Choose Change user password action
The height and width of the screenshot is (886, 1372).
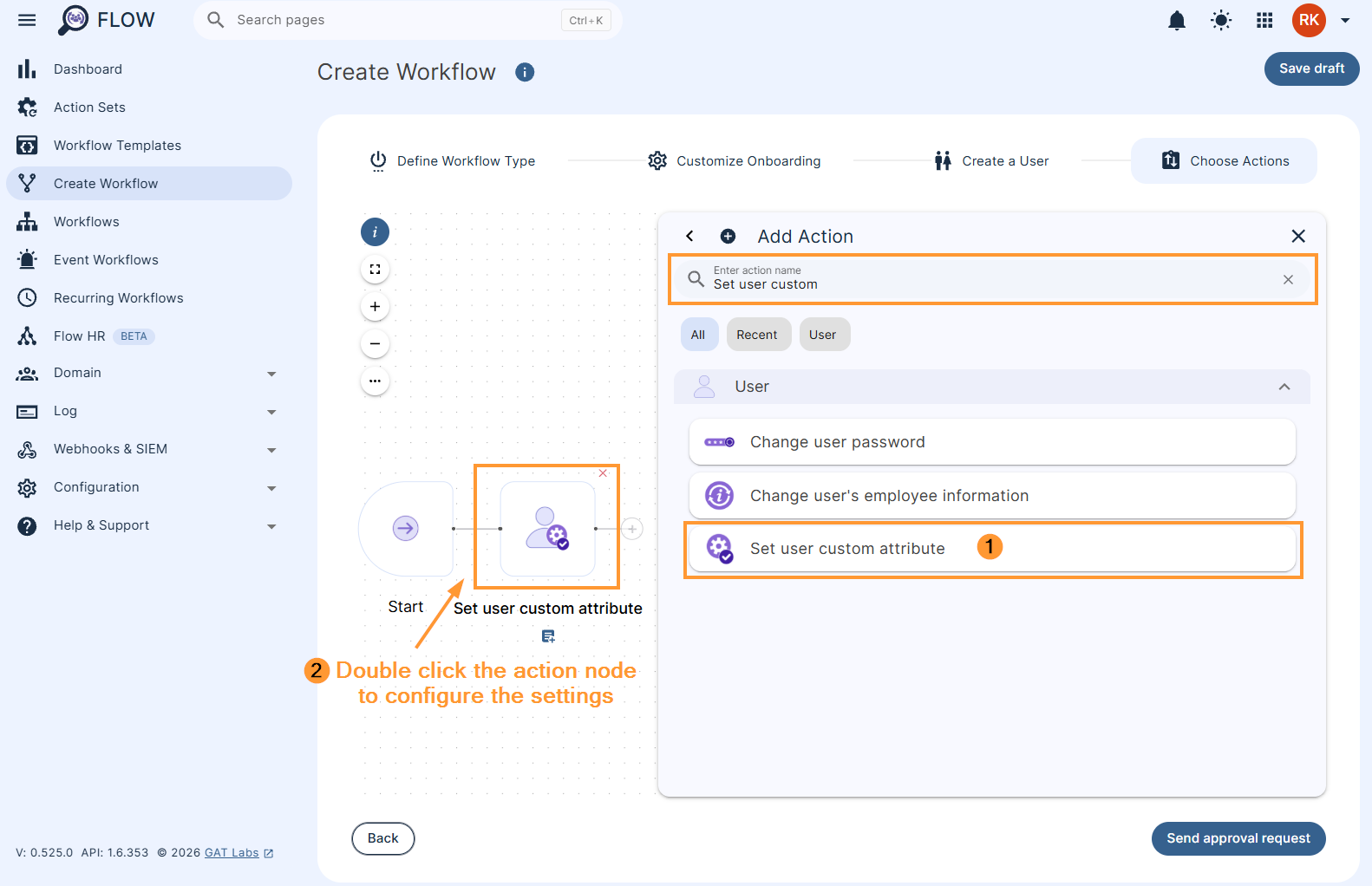(992, 442)
